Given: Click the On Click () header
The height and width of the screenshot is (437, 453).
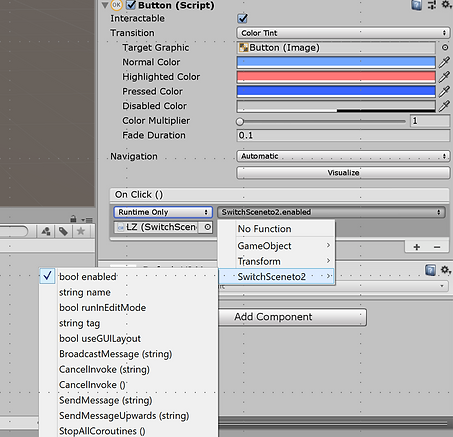Looking at the screenshot, I should point(279,195).
